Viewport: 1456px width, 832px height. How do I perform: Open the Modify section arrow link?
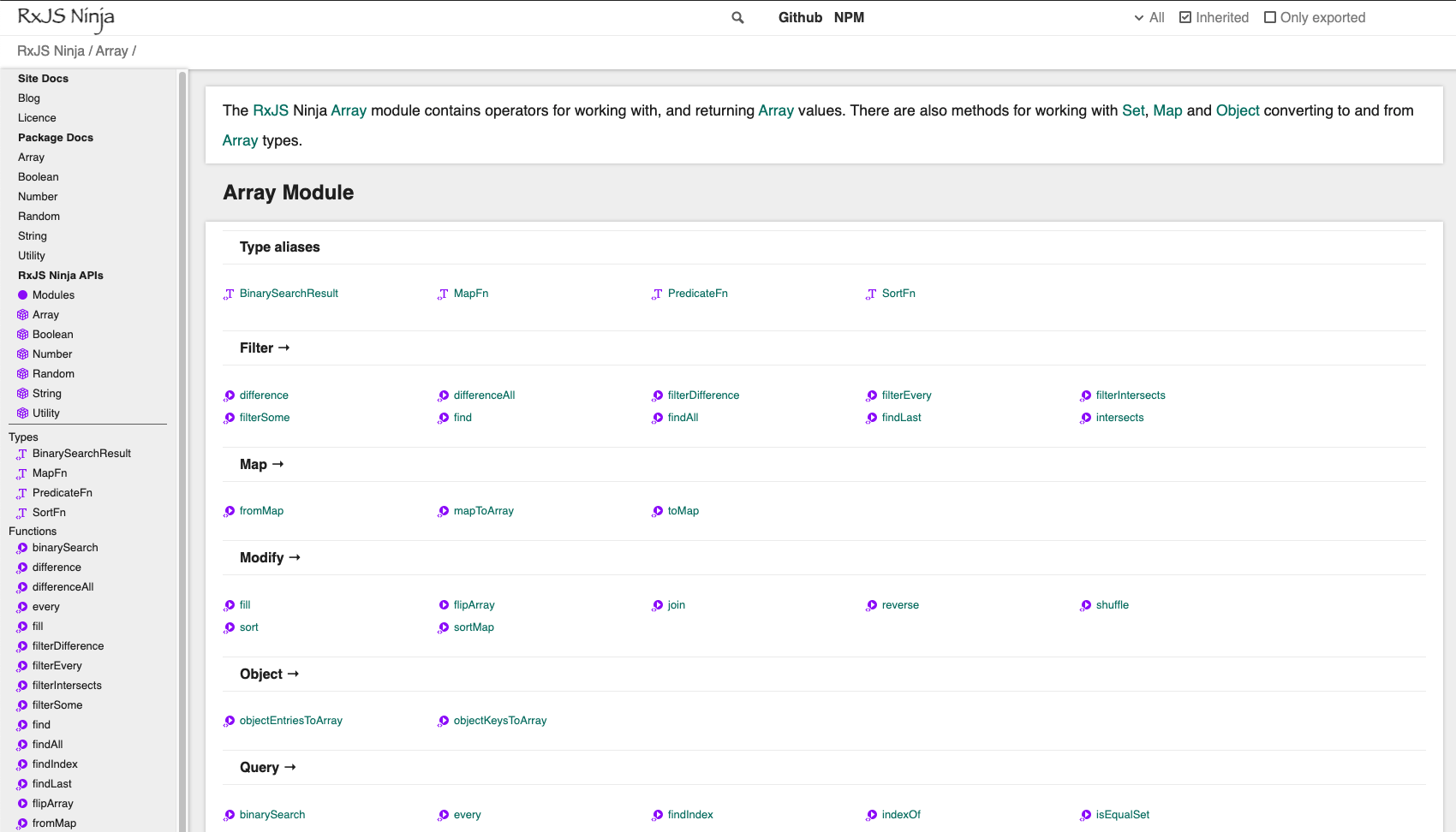pos(295,557)
